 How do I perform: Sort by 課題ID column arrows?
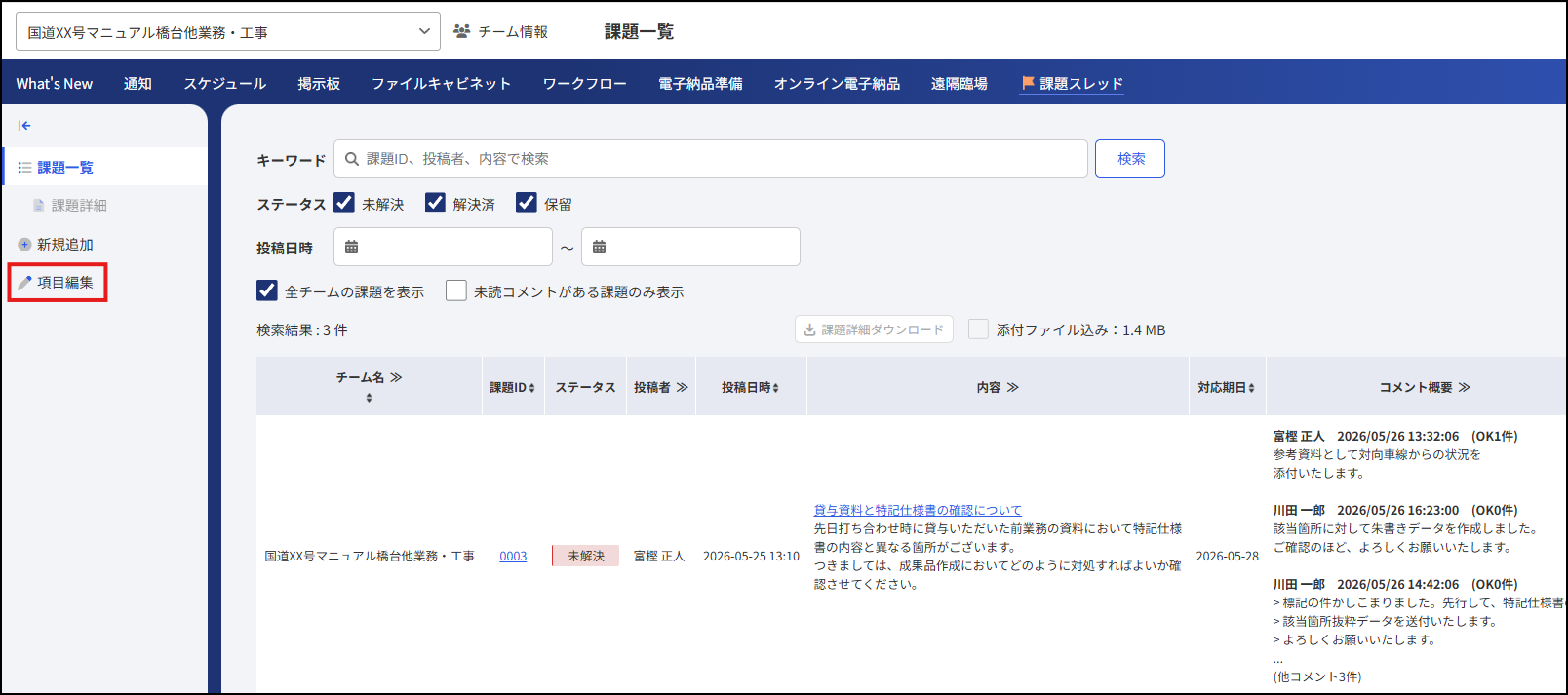[531, 388]
